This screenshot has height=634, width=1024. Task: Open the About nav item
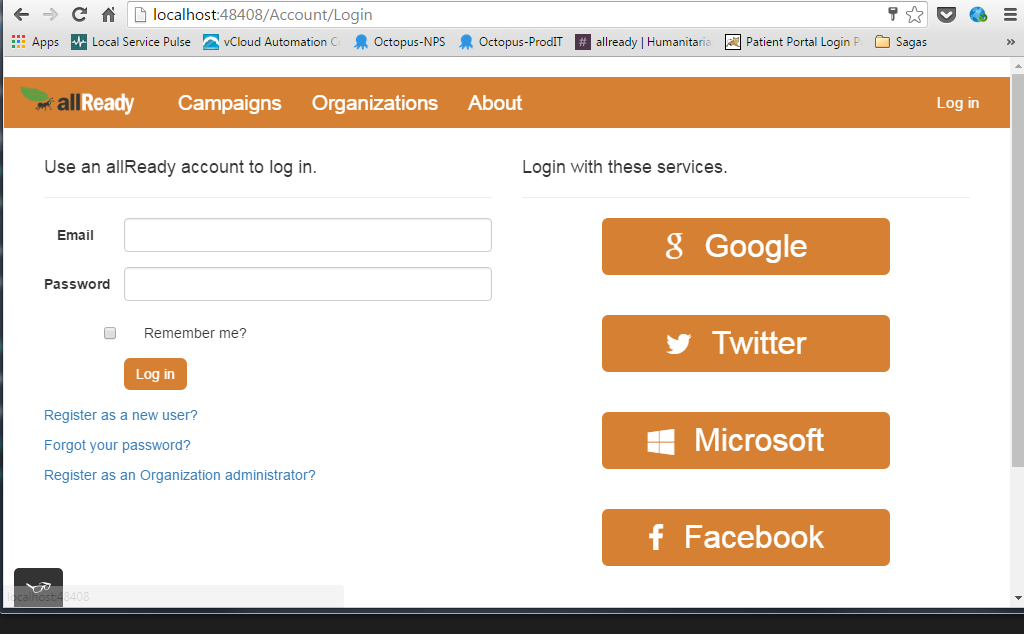495,103
